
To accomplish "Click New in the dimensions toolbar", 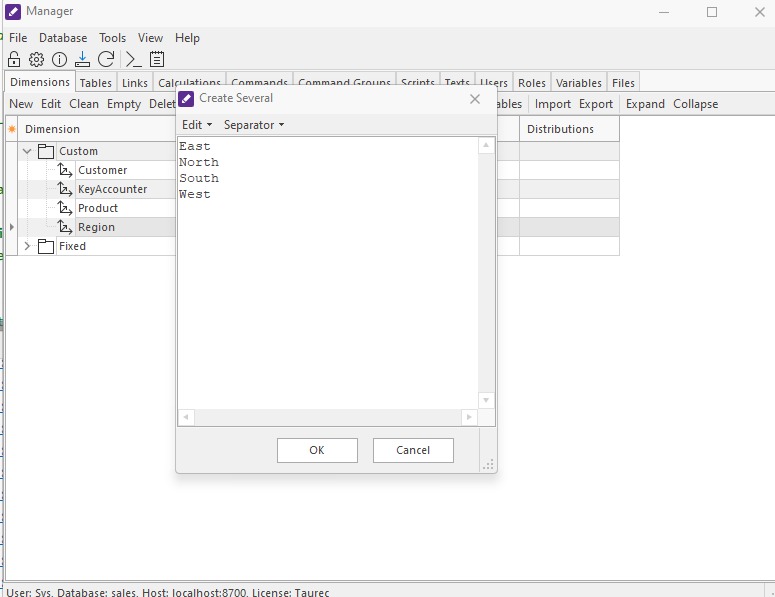I will click(x=21, y=104).
